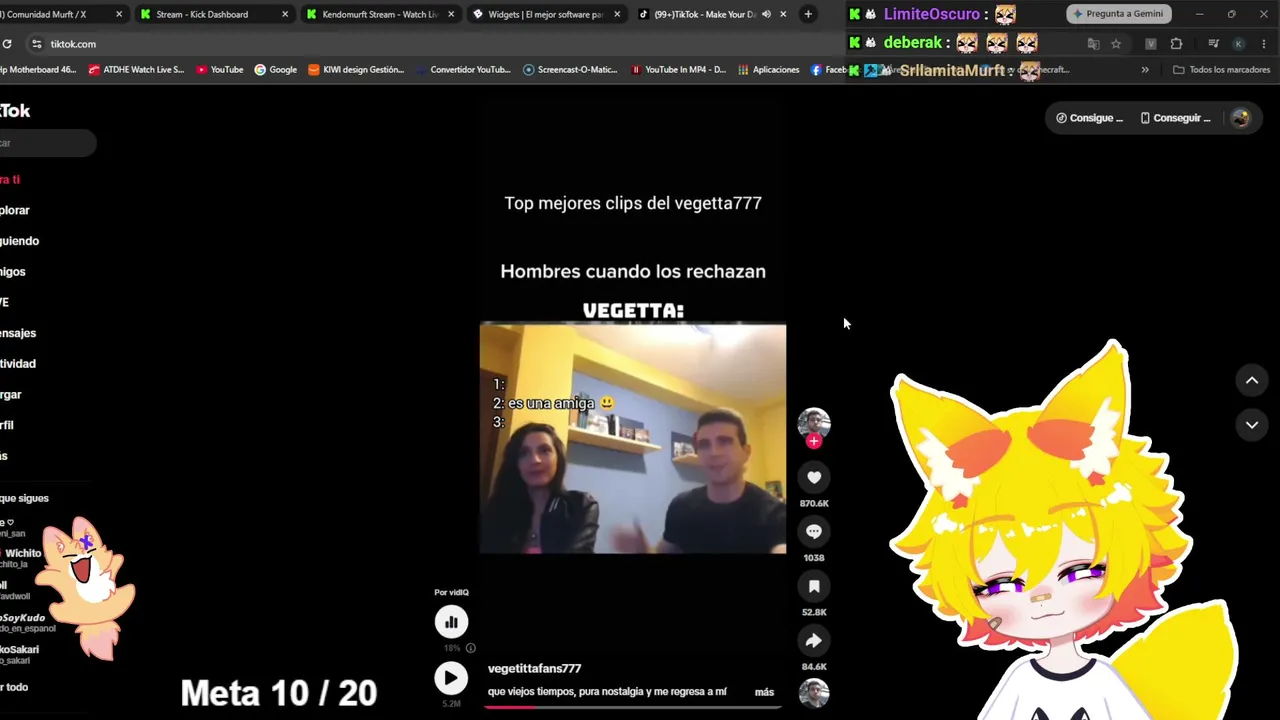This screenshot has width=1280, height=720.
Task: Share the video using the arrow icon
Action: (814, 641)
